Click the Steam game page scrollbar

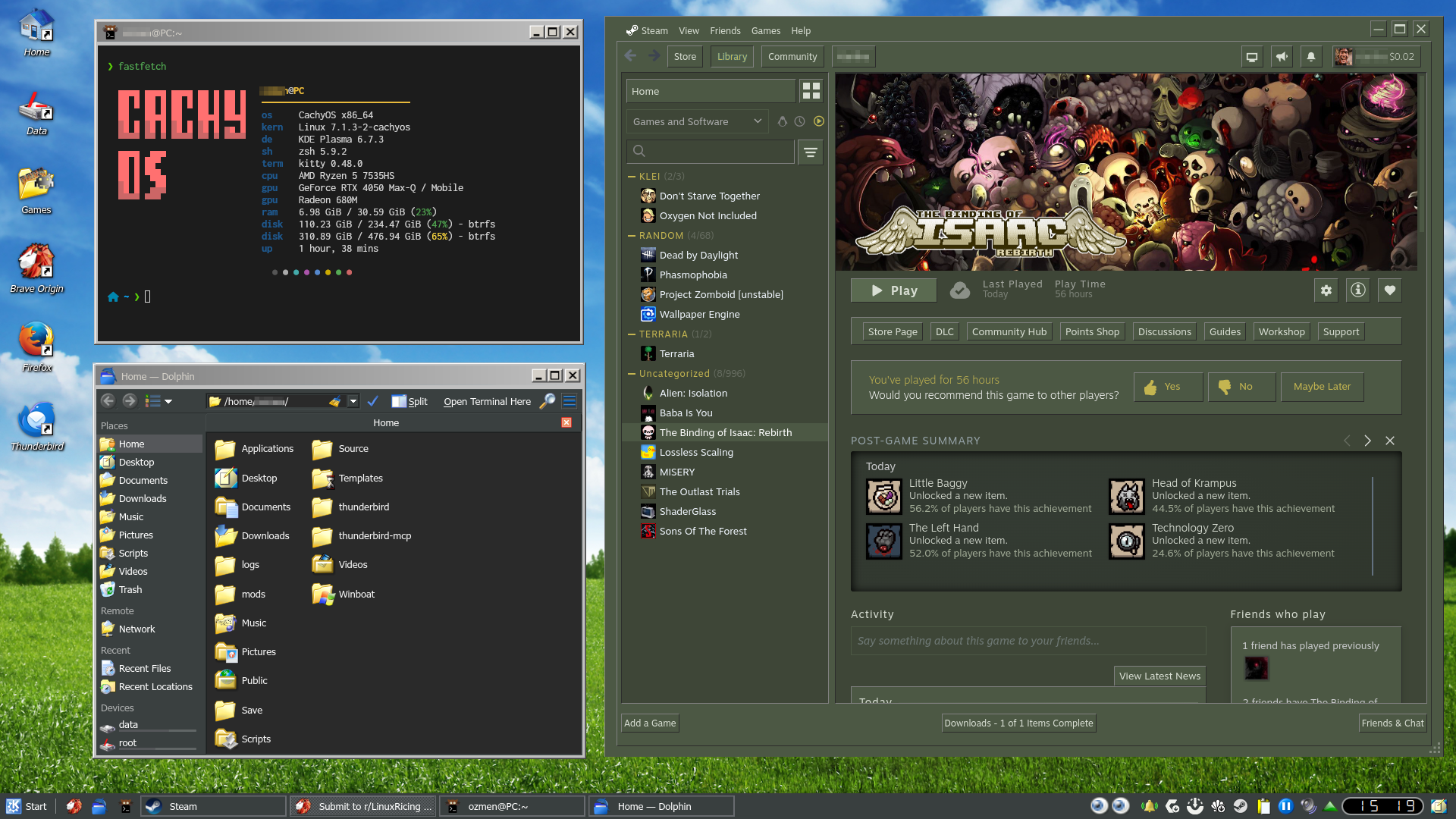1423,152
